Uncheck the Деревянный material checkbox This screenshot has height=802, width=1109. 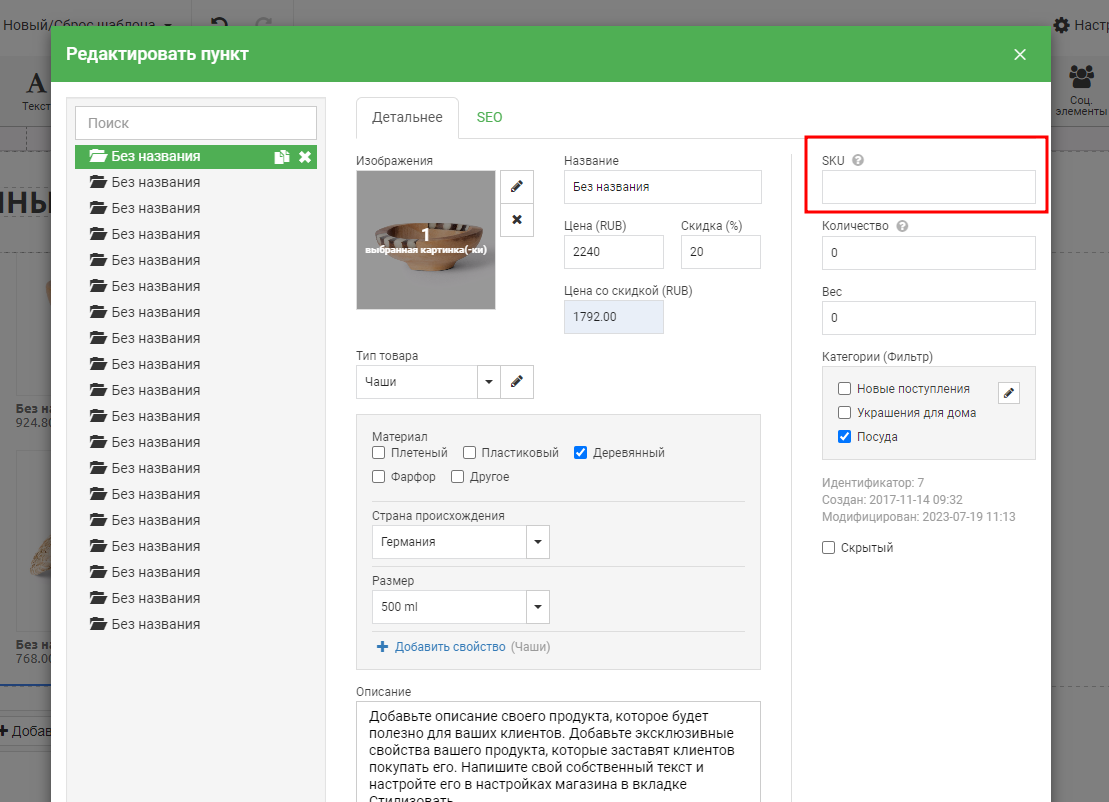point(580,453)
